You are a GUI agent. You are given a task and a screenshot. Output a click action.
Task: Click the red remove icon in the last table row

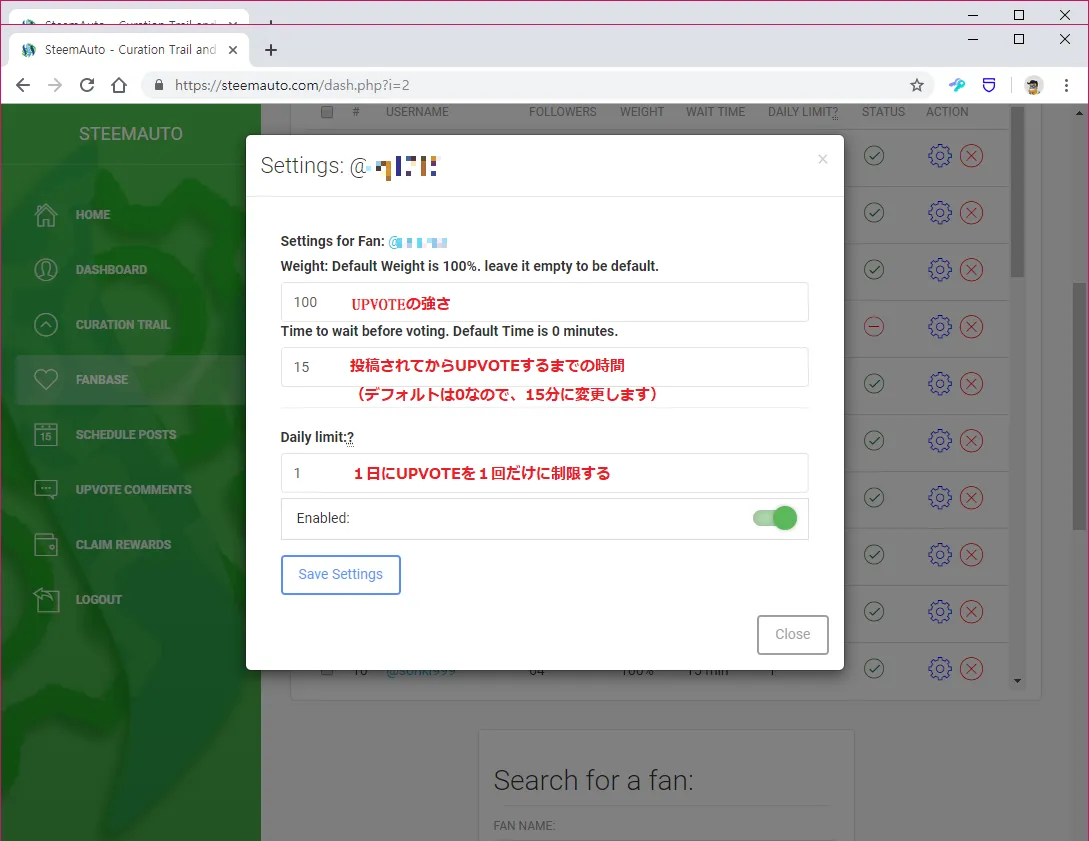971,669
